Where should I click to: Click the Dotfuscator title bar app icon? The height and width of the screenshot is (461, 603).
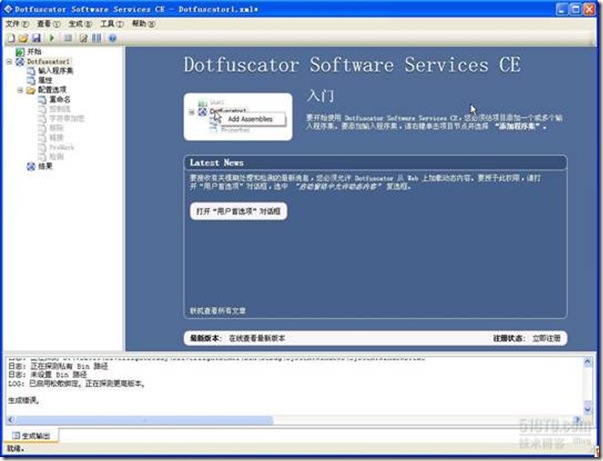(8, 9)
